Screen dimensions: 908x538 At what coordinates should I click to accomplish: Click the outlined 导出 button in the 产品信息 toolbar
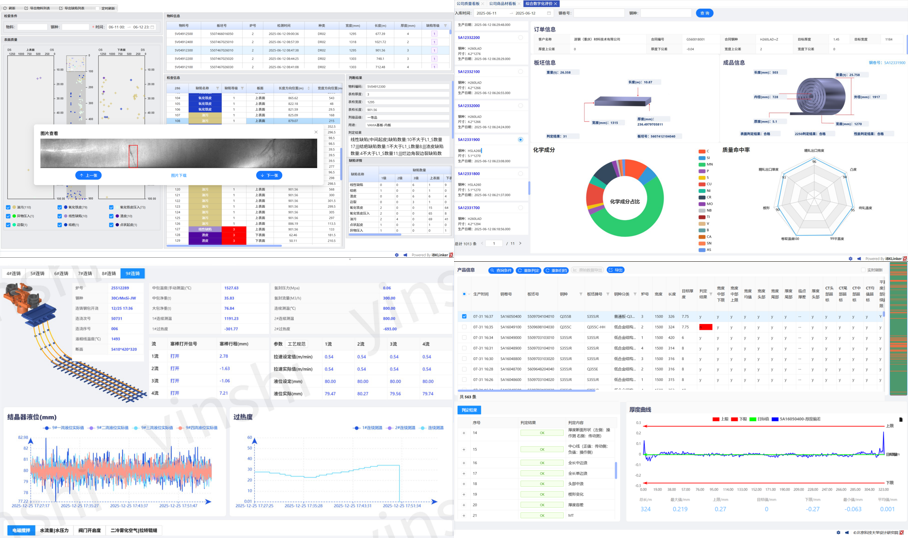[x=616, y=270]
